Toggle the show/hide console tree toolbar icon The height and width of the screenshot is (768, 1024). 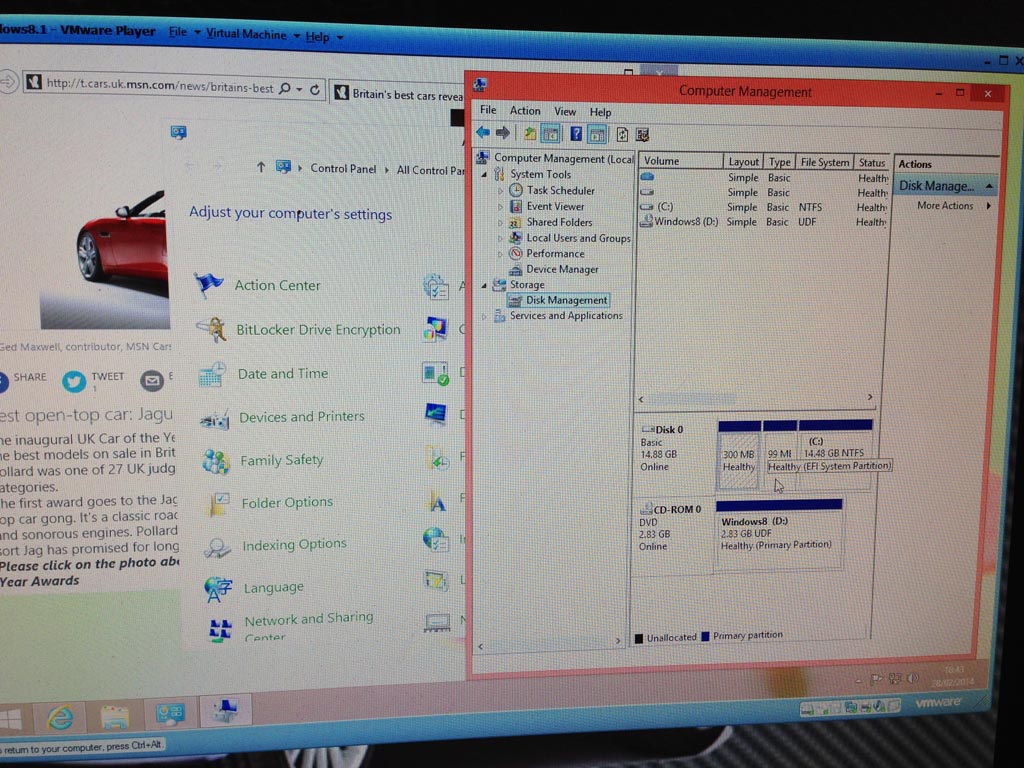tap(551, 135)
